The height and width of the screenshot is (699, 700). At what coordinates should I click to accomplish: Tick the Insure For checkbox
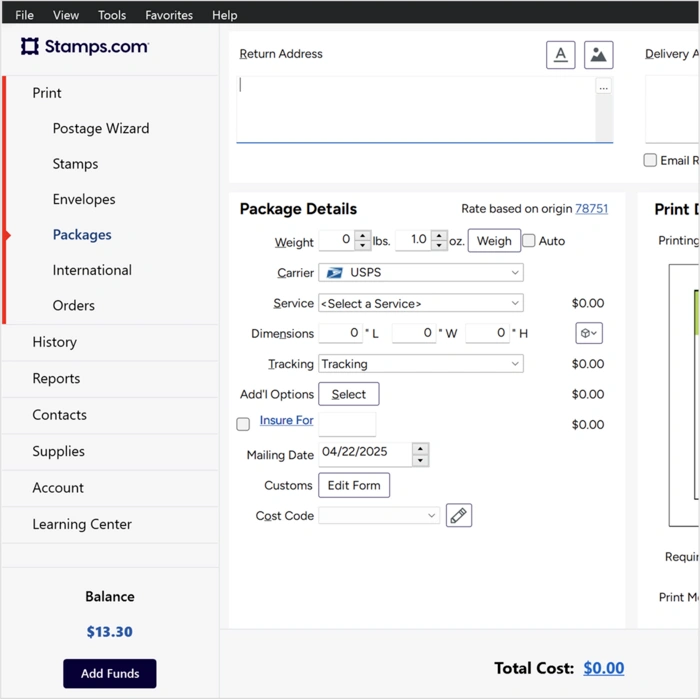pyautogui.click(x=243, y=424)
